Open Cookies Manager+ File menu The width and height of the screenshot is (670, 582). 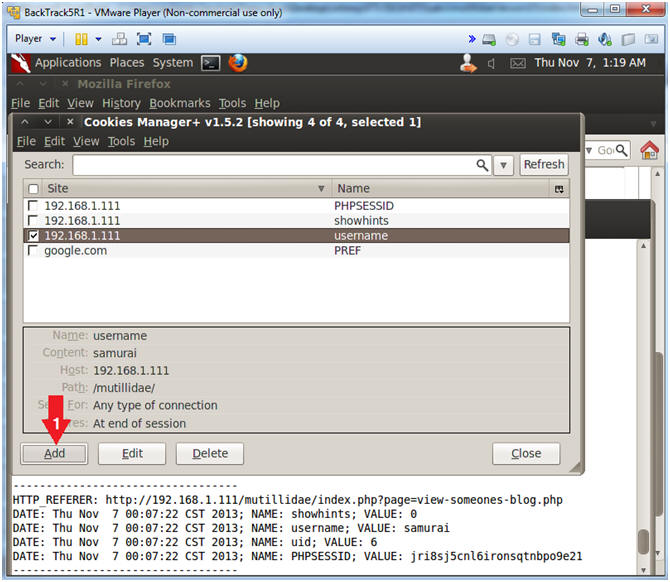click(x=26, y=141)
